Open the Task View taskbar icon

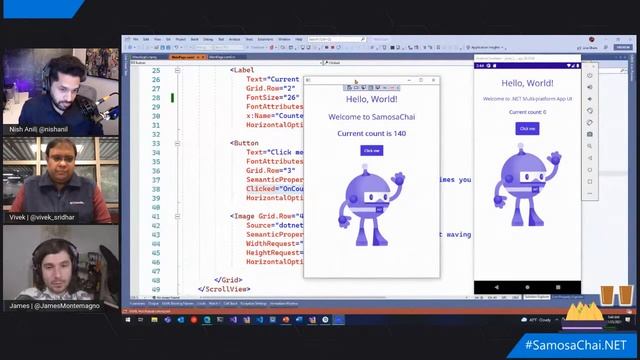141,320
